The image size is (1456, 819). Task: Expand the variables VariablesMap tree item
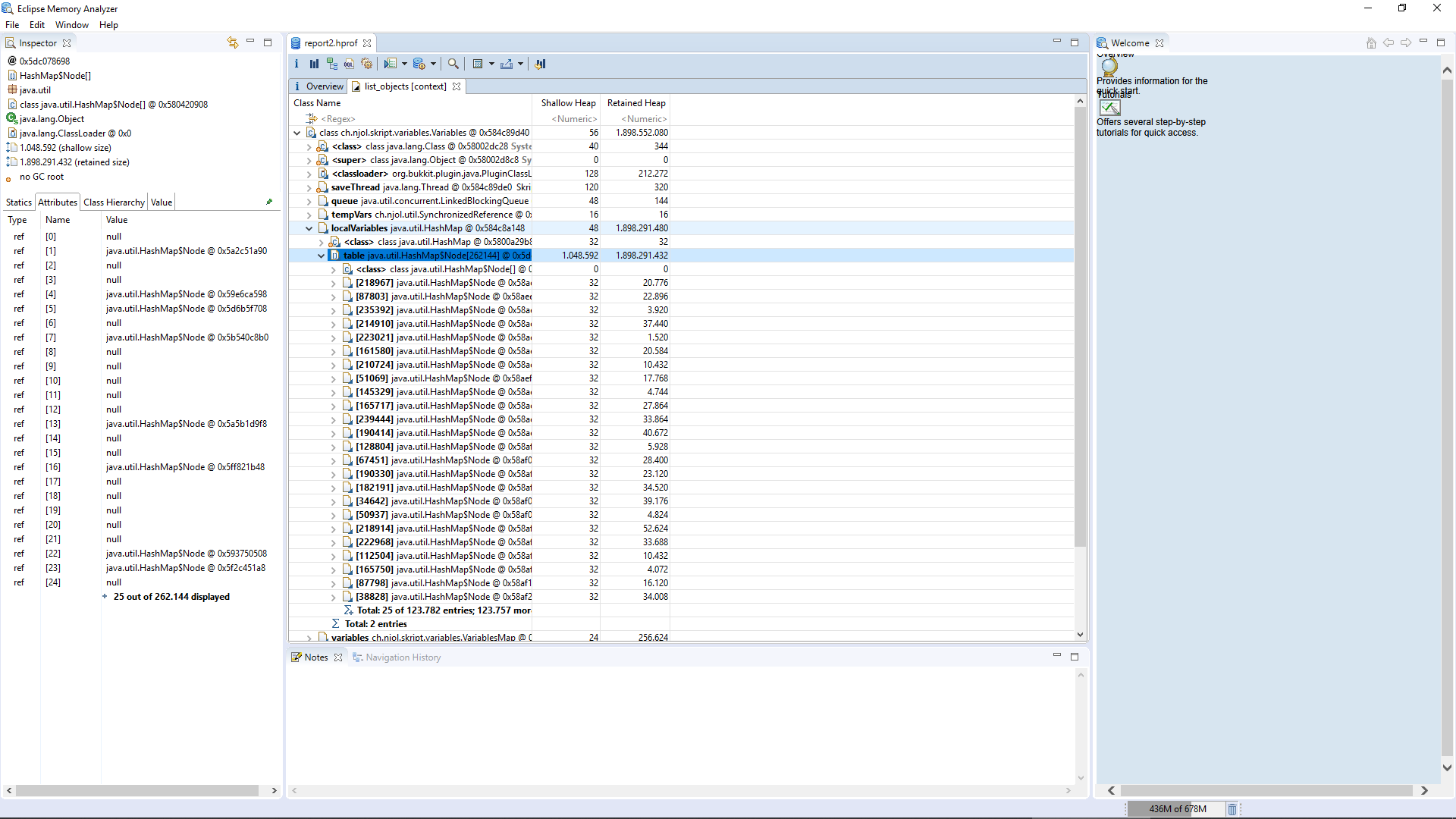(x=309, y=637)
